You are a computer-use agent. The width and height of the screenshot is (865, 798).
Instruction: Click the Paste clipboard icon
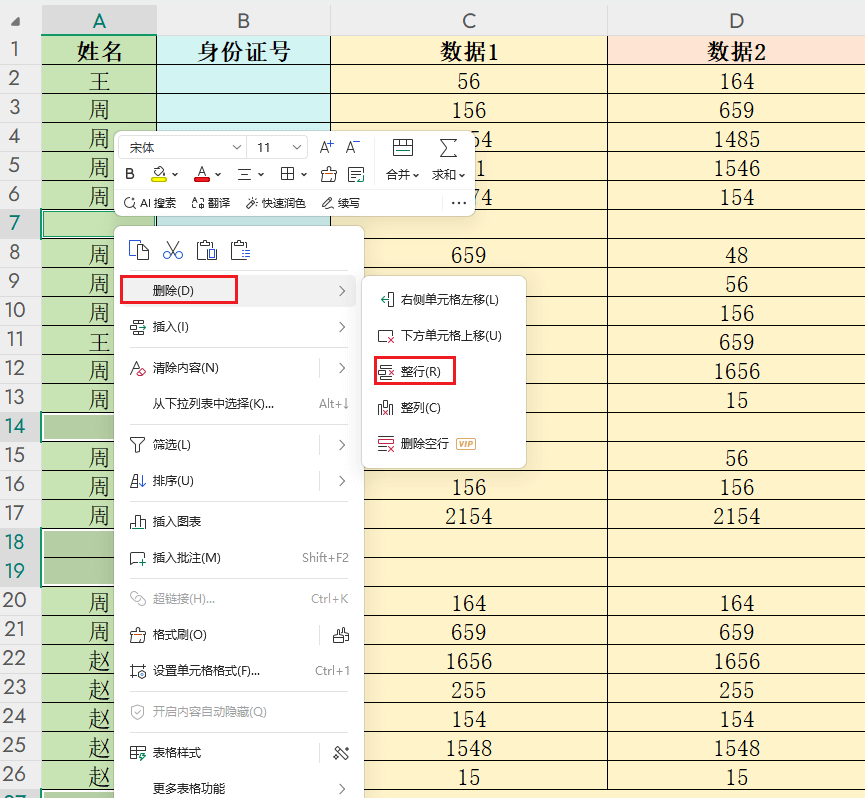pyautogui.click(x=207, y=250)
